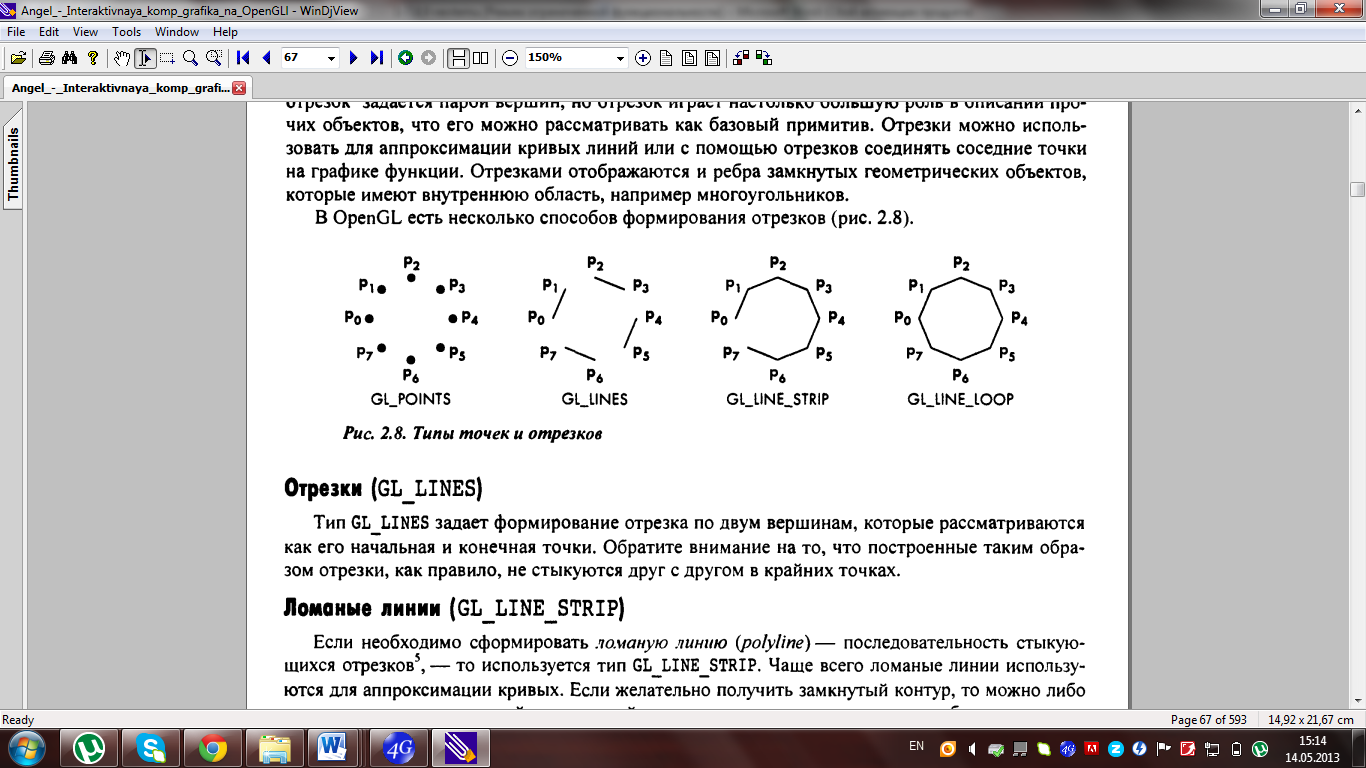Open the page number dropdown
The width and height of the screenshot is (1366, 768).
click(x=332, y=58)
